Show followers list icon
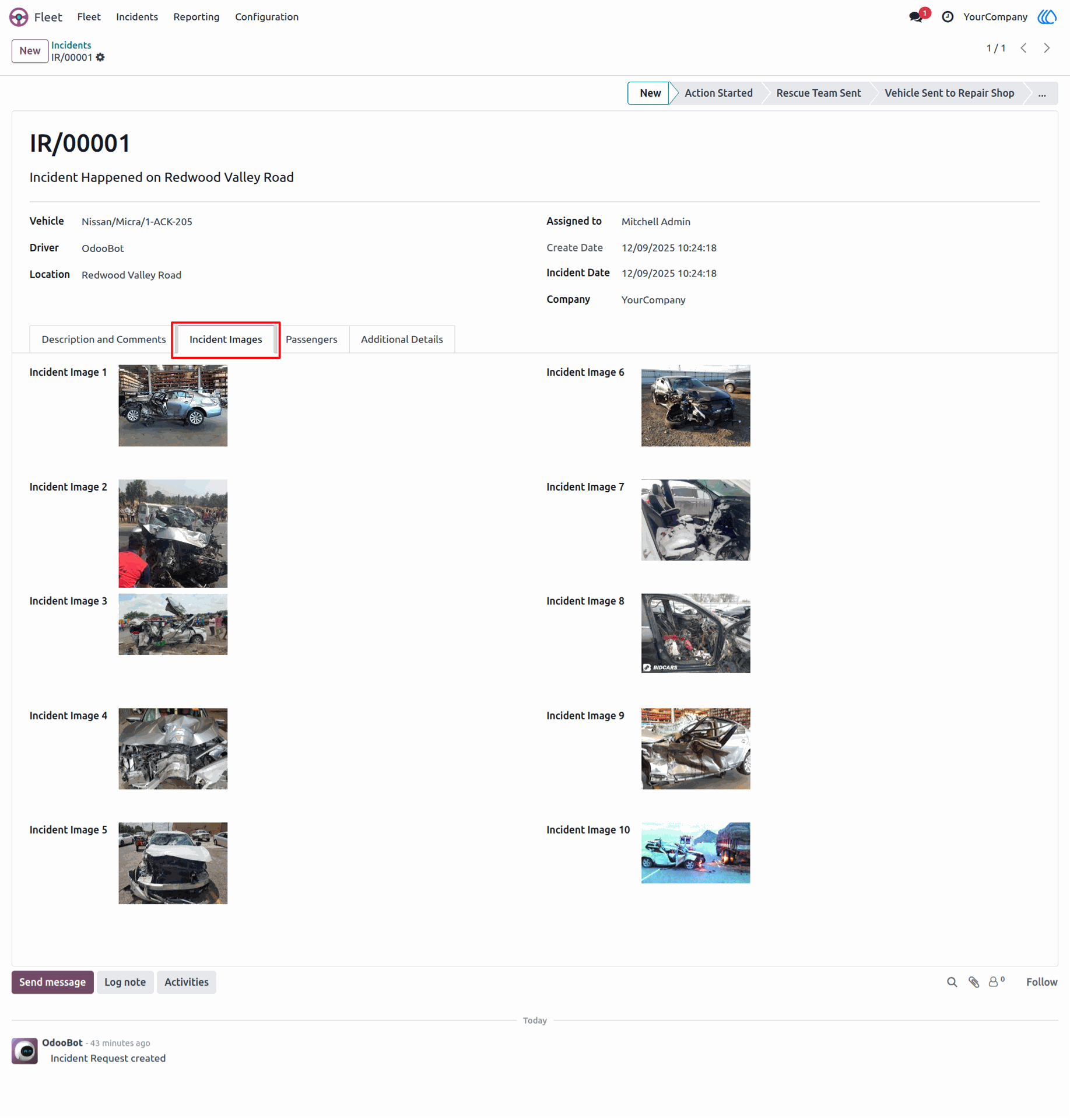 point(996,982)
